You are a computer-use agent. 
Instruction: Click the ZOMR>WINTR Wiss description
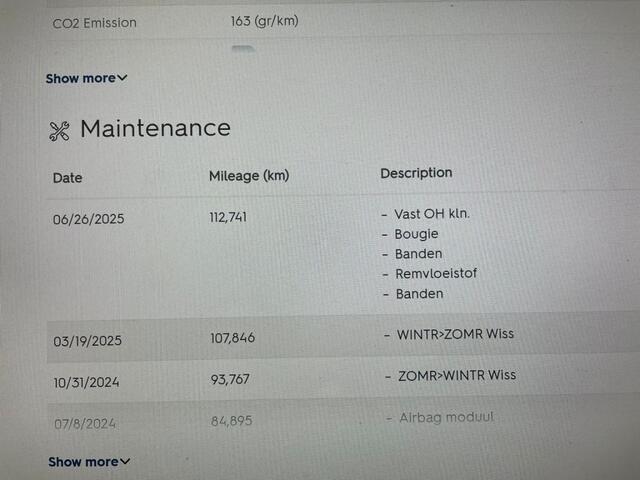click(457, 376)
